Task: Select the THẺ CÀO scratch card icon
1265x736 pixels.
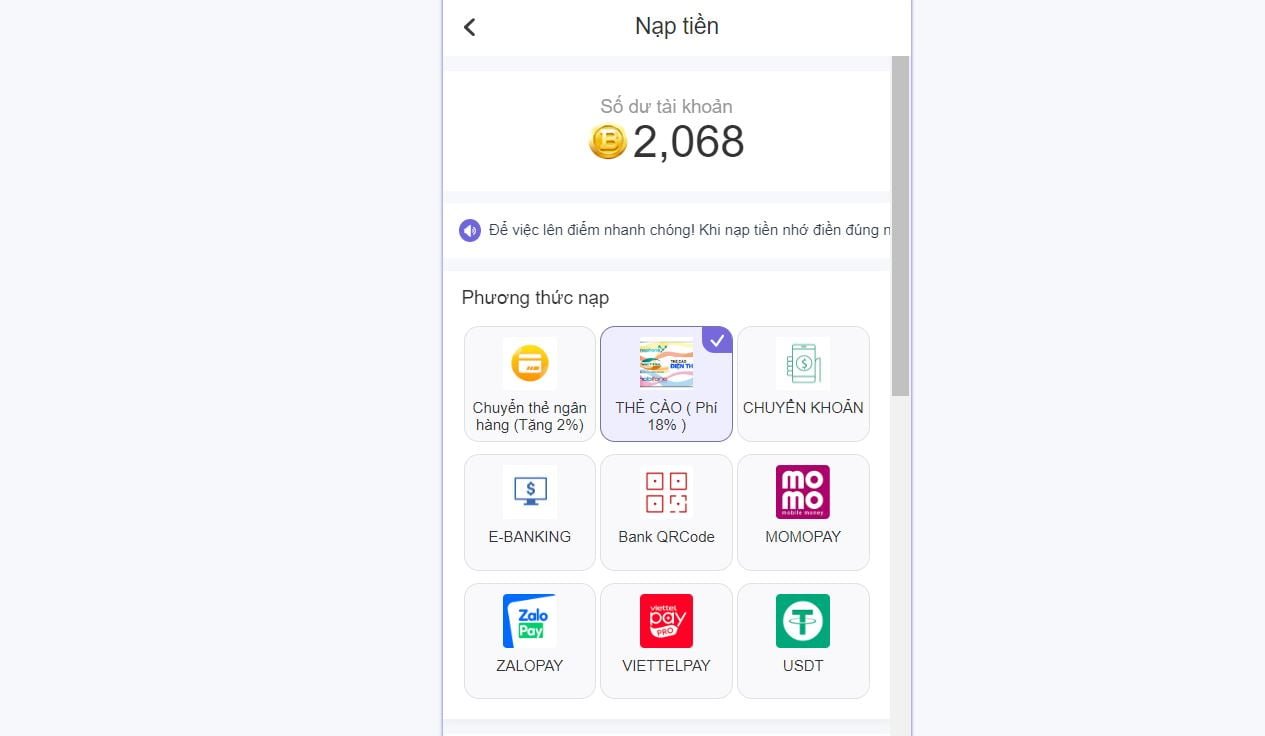Action: coord(666,363)
